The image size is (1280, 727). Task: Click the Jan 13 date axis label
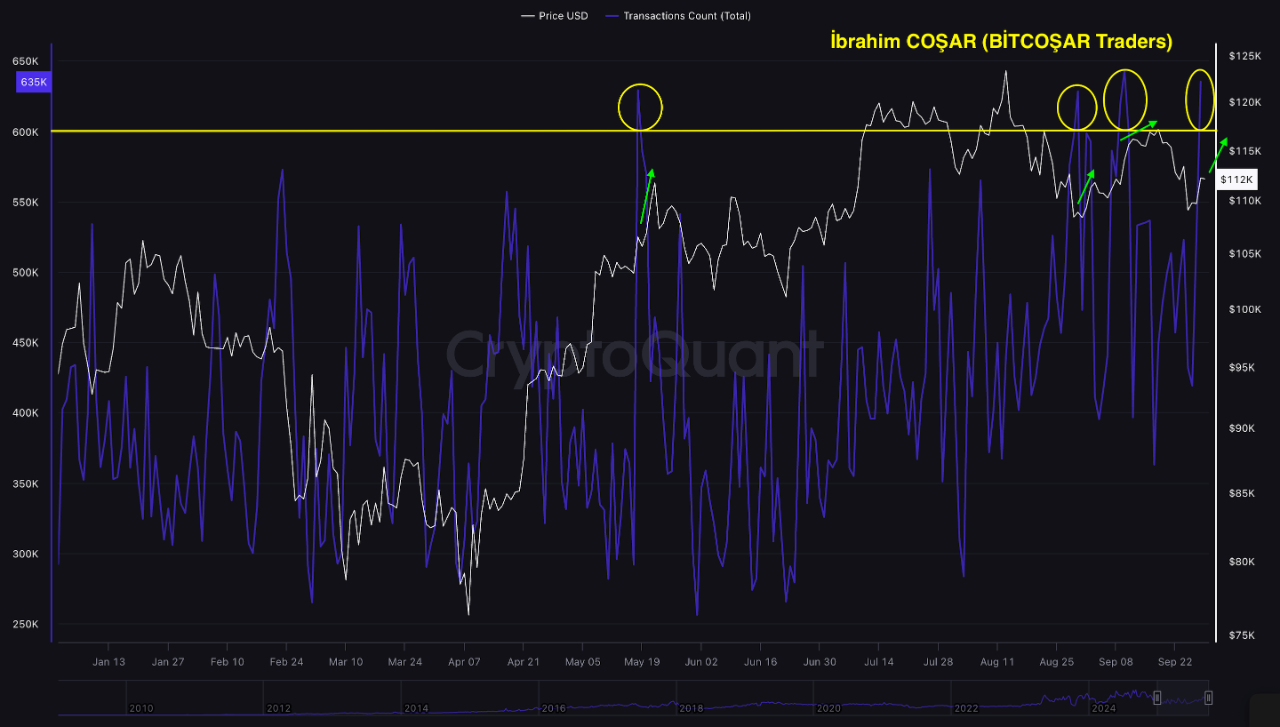tap(109, 661)
